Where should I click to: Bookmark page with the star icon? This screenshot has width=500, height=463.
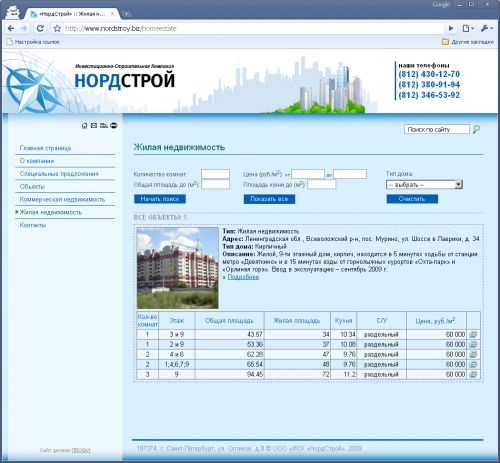point(57,28)
